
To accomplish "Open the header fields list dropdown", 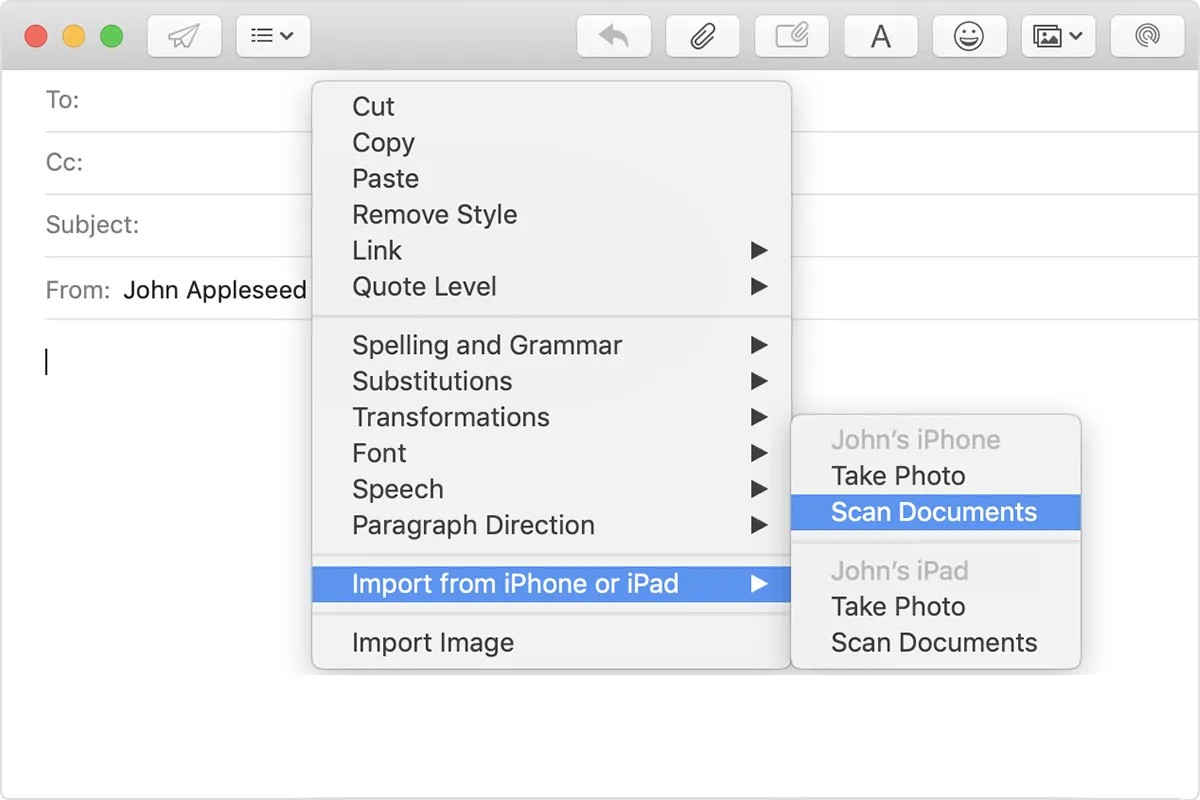I will 273,37.
